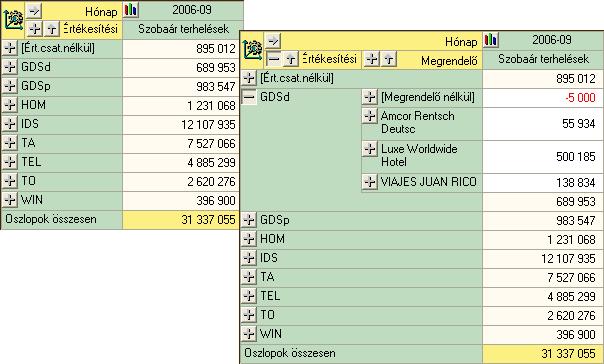The width and height of the screenshot is (604, 364).
Task: Select the 983 547 cell in right table
Action: [543, 221]
